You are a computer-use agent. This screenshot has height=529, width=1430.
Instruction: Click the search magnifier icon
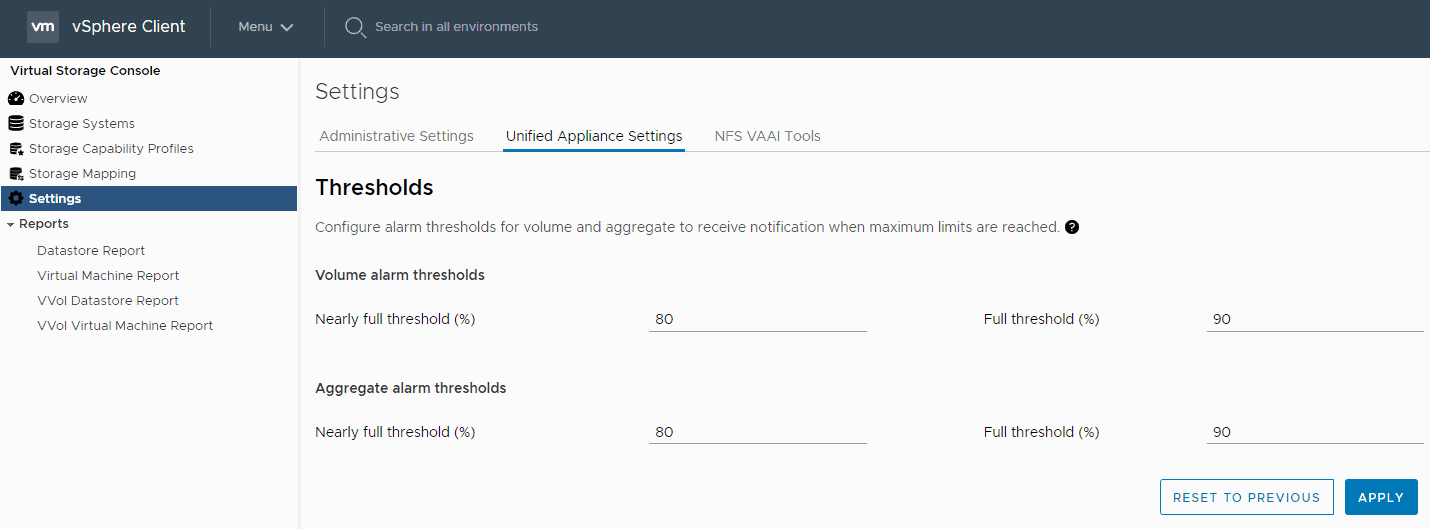(355, 27)
